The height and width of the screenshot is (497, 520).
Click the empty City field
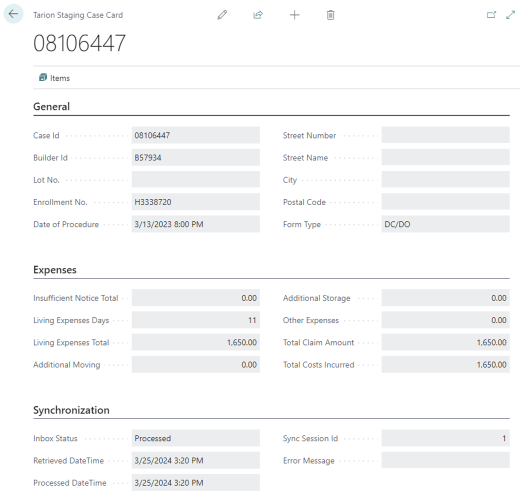coord(446,180)
